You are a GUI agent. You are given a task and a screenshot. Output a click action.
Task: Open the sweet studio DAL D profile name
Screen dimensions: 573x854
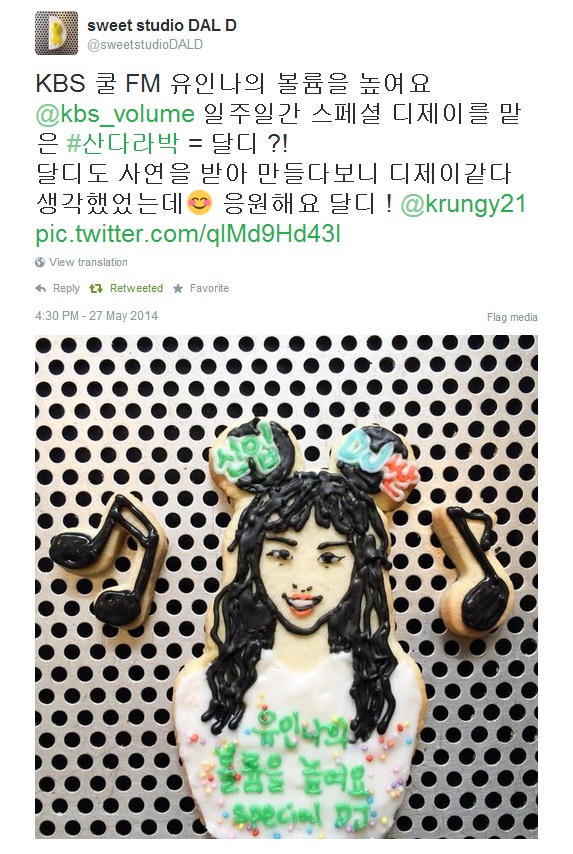pos(162,25)
